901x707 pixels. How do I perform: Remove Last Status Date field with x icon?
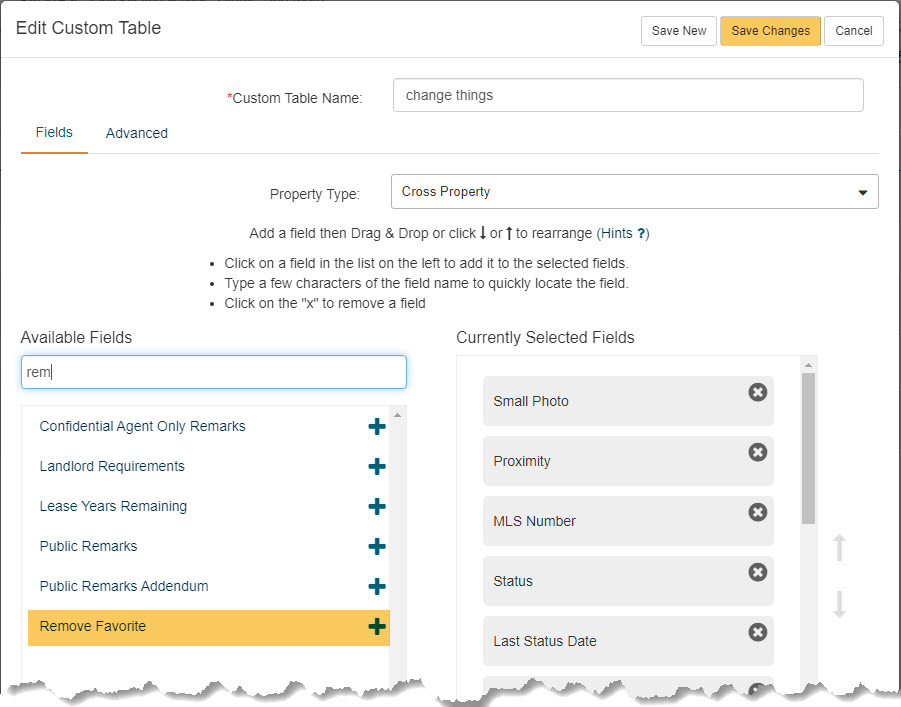point(757,632)
